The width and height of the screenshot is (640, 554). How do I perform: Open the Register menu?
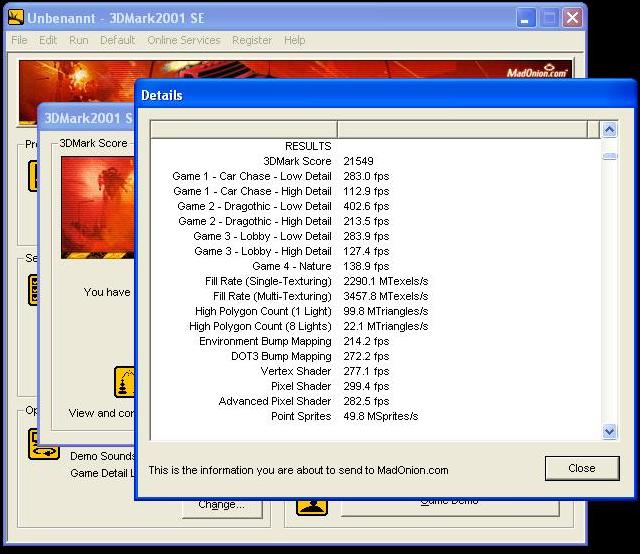[x=252, y=40]
